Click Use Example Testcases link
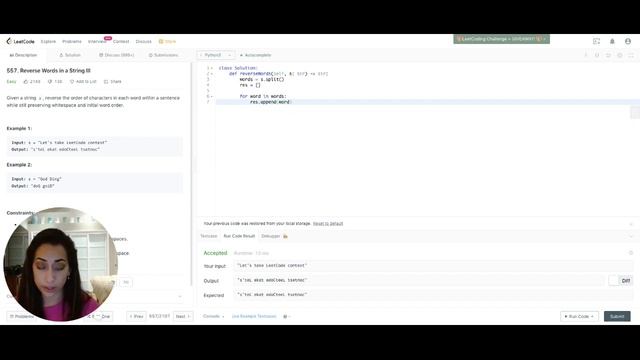Viewport: 640px width, 360px height. 254,316
